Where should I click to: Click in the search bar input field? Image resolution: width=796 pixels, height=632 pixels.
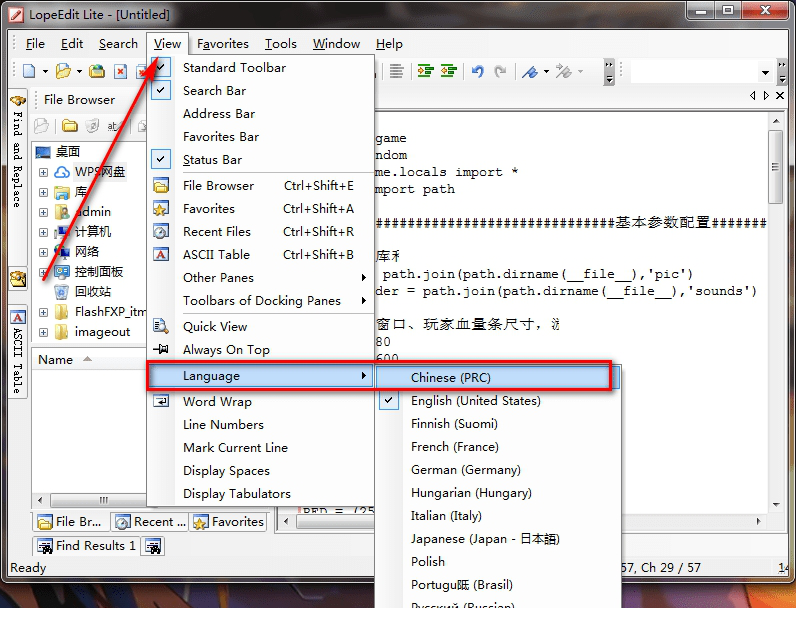[x=693, y=73]
